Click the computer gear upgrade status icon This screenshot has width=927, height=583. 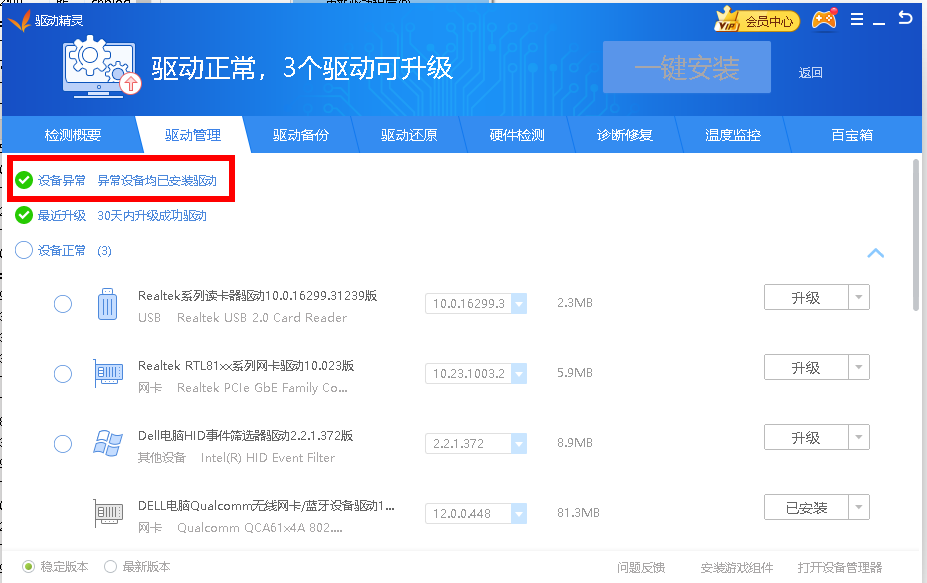[x=102, y=66]
